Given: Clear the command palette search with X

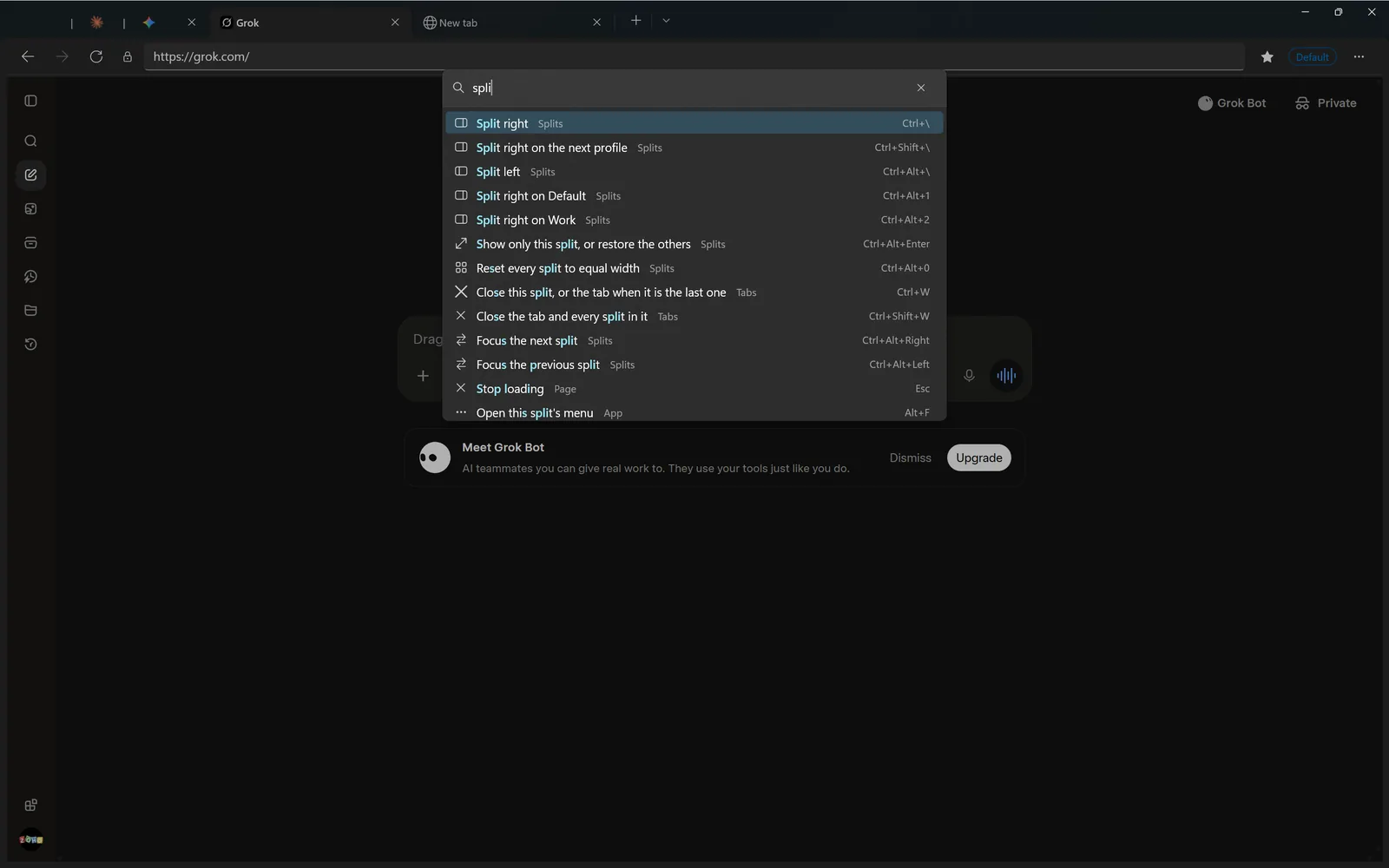Looking at the screenshot, I should pyautogui.click(x=921, y=88).
